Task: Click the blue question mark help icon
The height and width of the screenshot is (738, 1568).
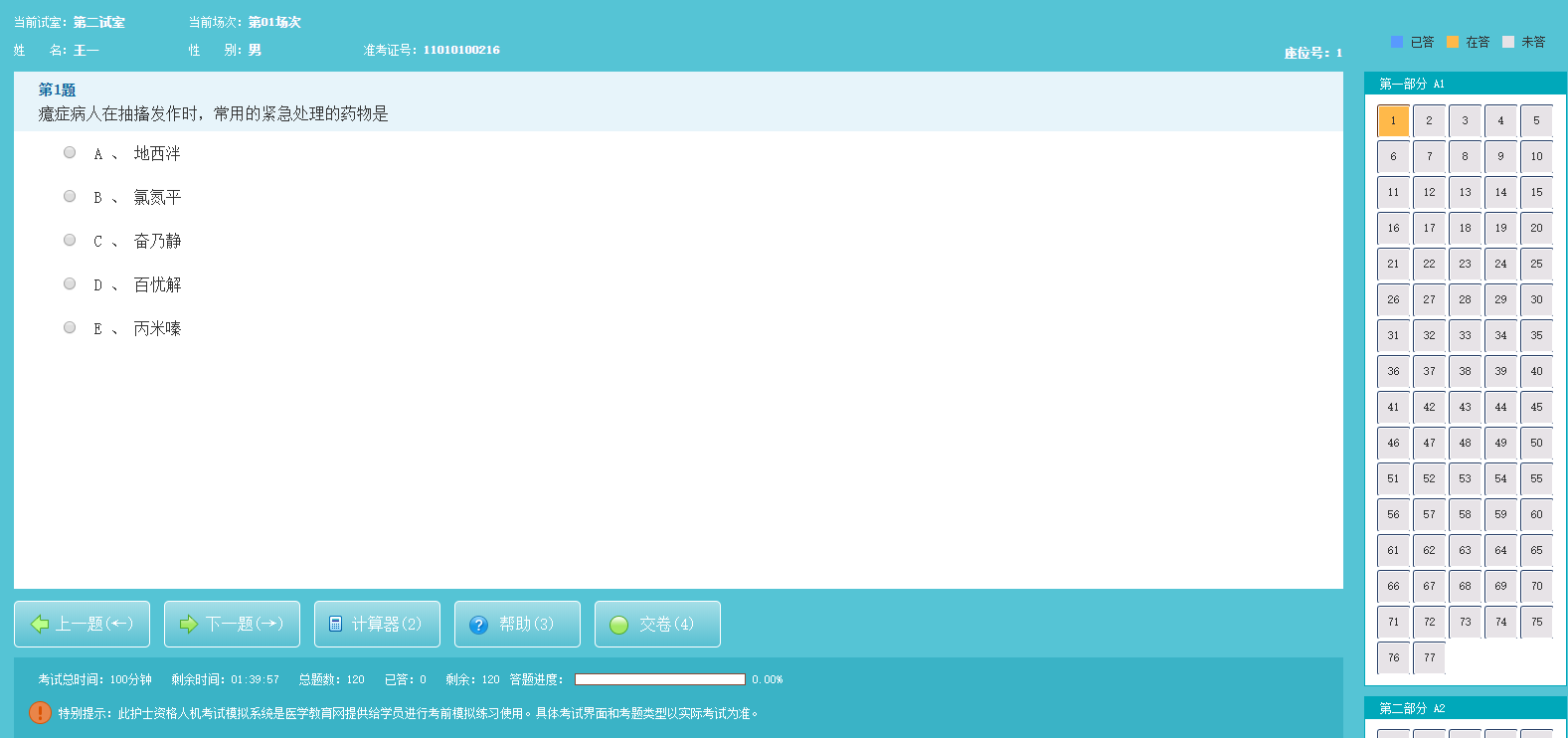Action: coord(478,625)
